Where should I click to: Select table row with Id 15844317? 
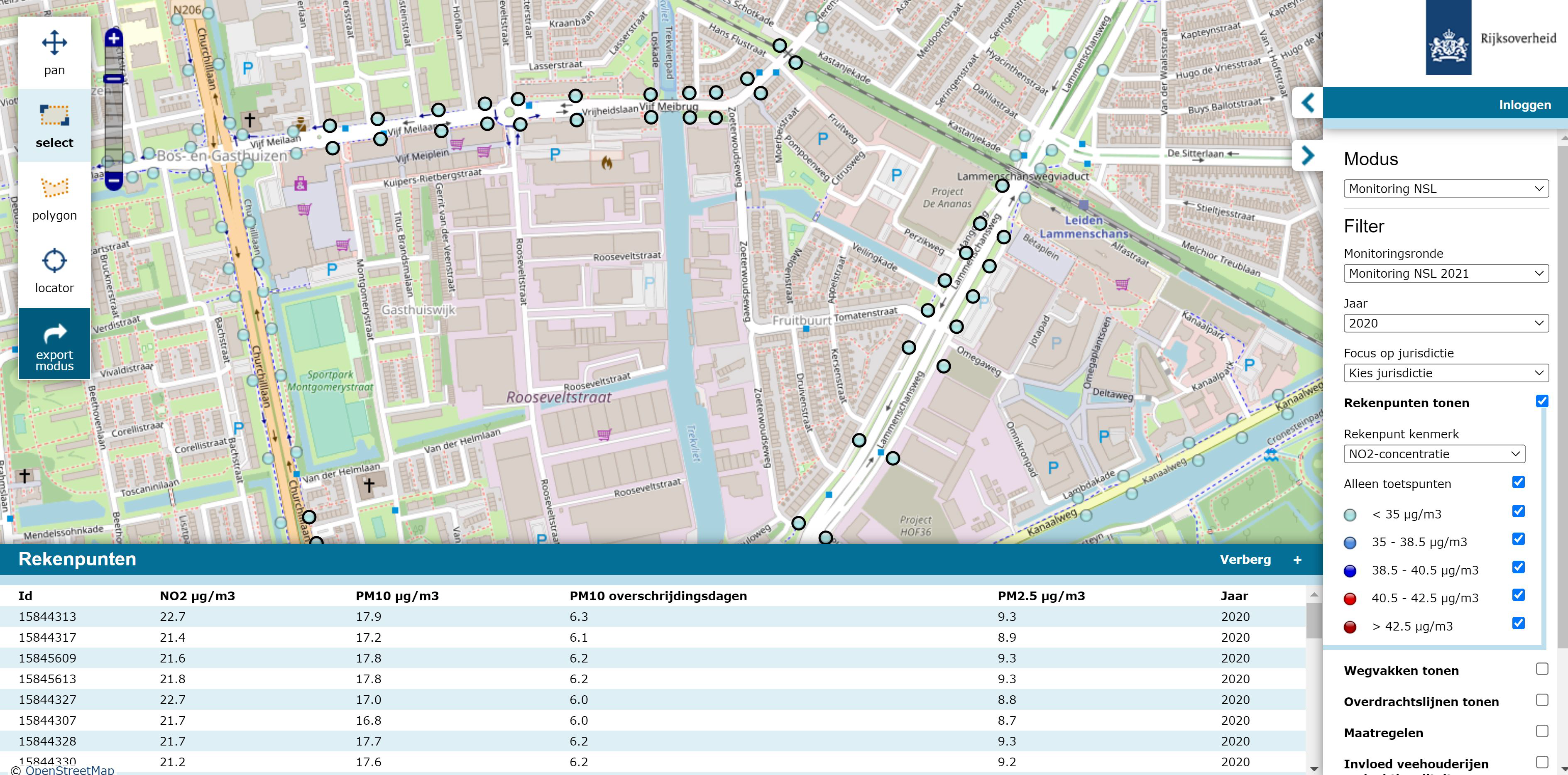[x=653, y=638]
